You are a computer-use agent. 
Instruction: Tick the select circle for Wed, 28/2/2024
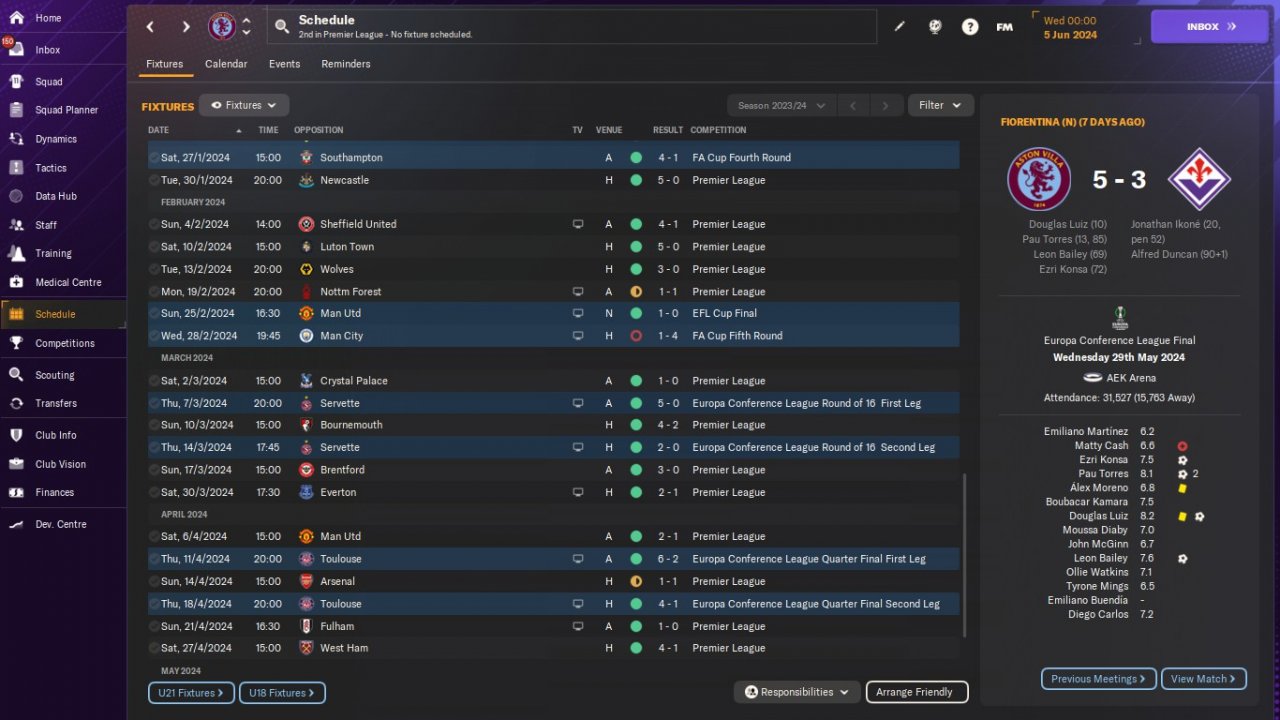(154, 336)
